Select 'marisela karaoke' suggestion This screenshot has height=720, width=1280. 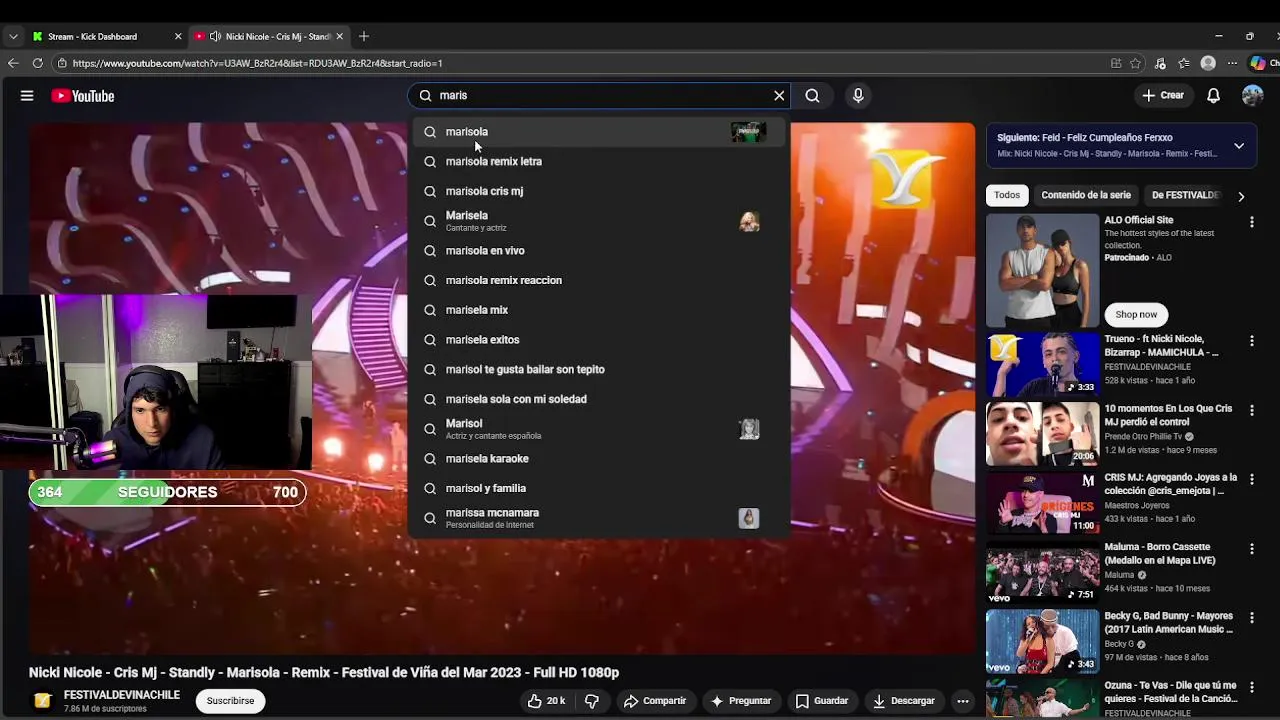point(599,459)
